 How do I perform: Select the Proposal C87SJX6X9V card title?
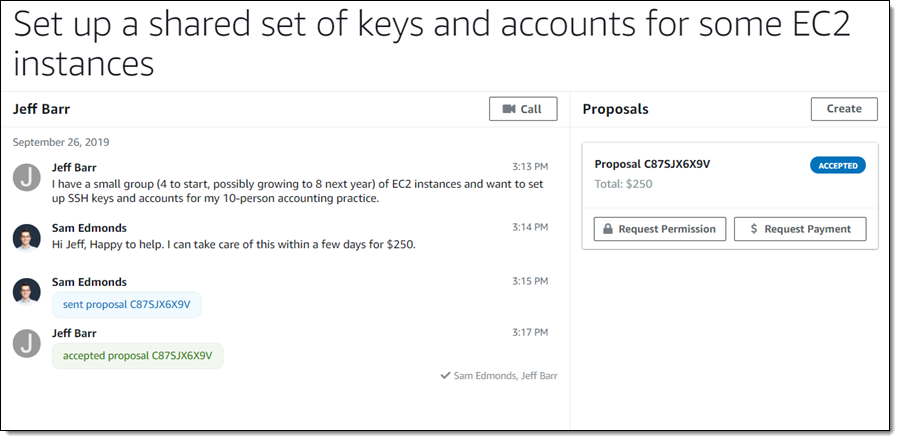tap(652, 164)
